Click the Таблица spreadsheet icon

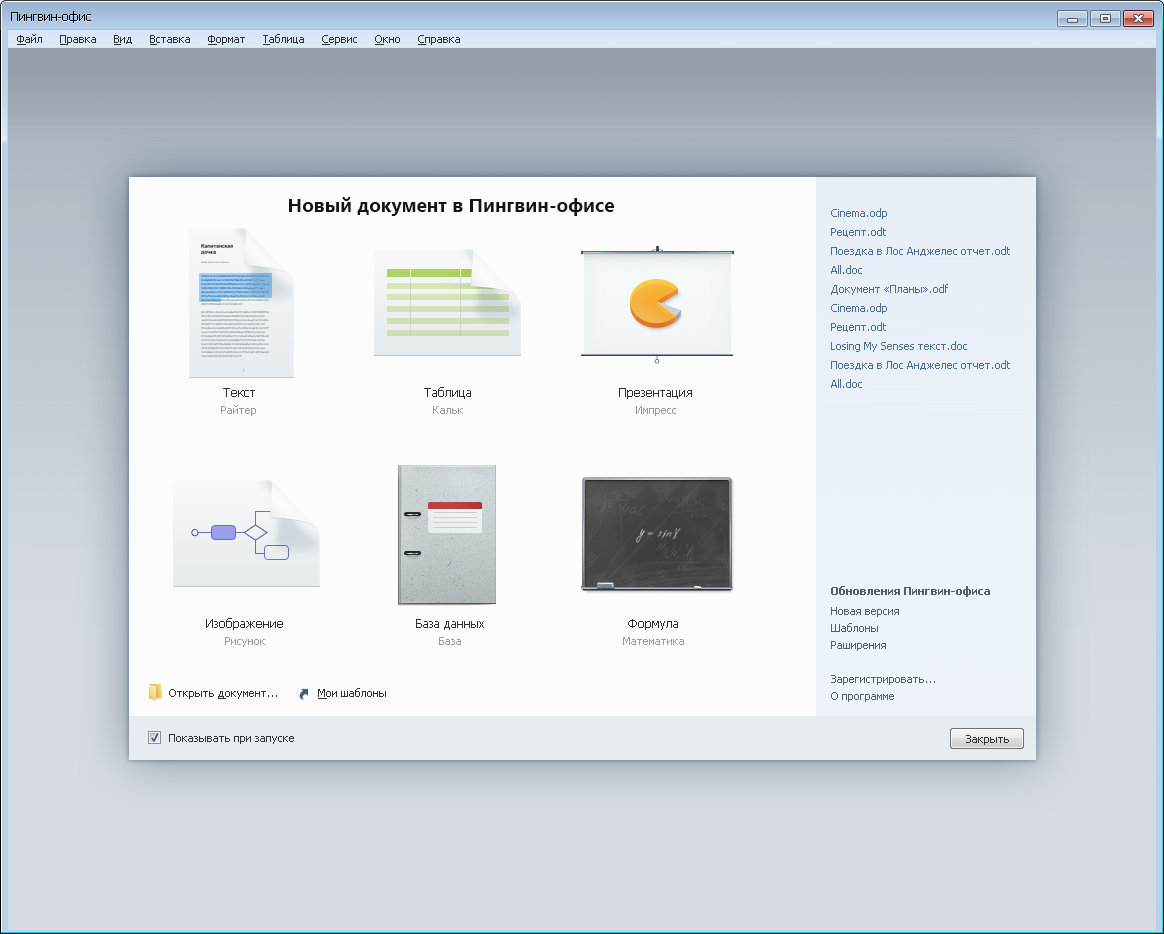tap(447, 303)
